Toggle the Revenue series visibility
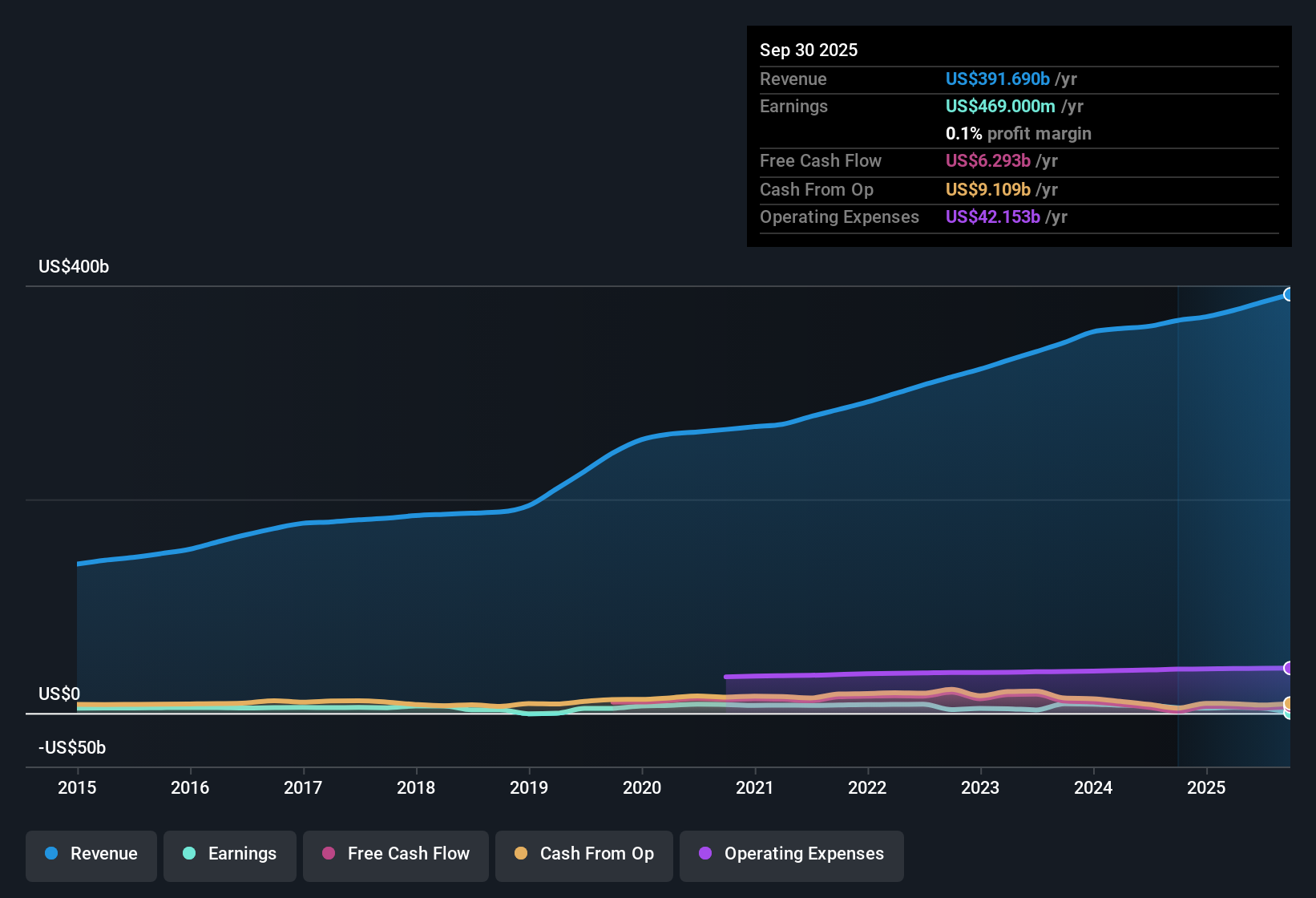The height and width of the screenshot is (898, 1316). point(91,854)
